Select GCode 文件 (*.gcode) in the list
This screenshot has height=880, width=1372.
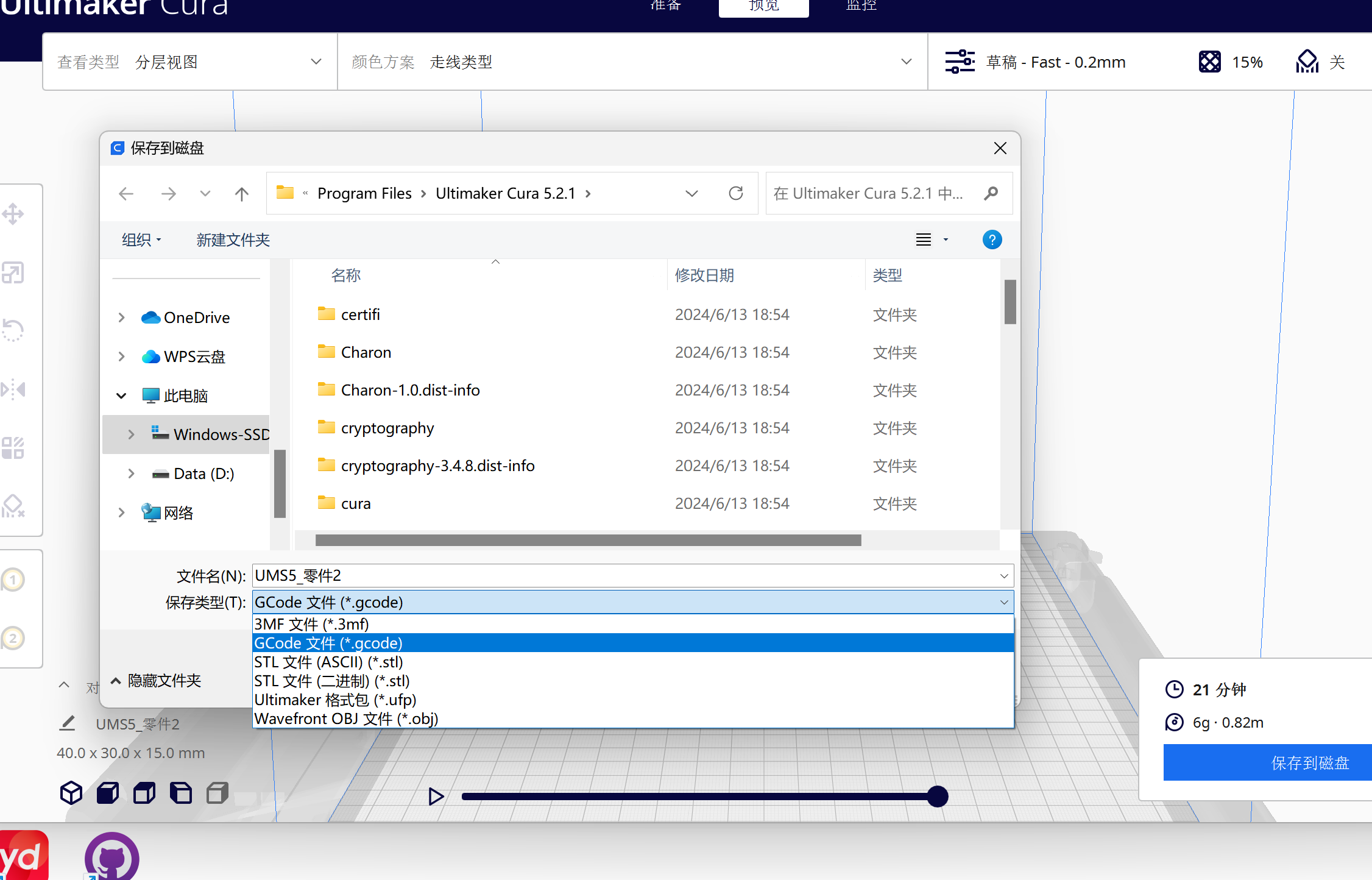(633, 643)
